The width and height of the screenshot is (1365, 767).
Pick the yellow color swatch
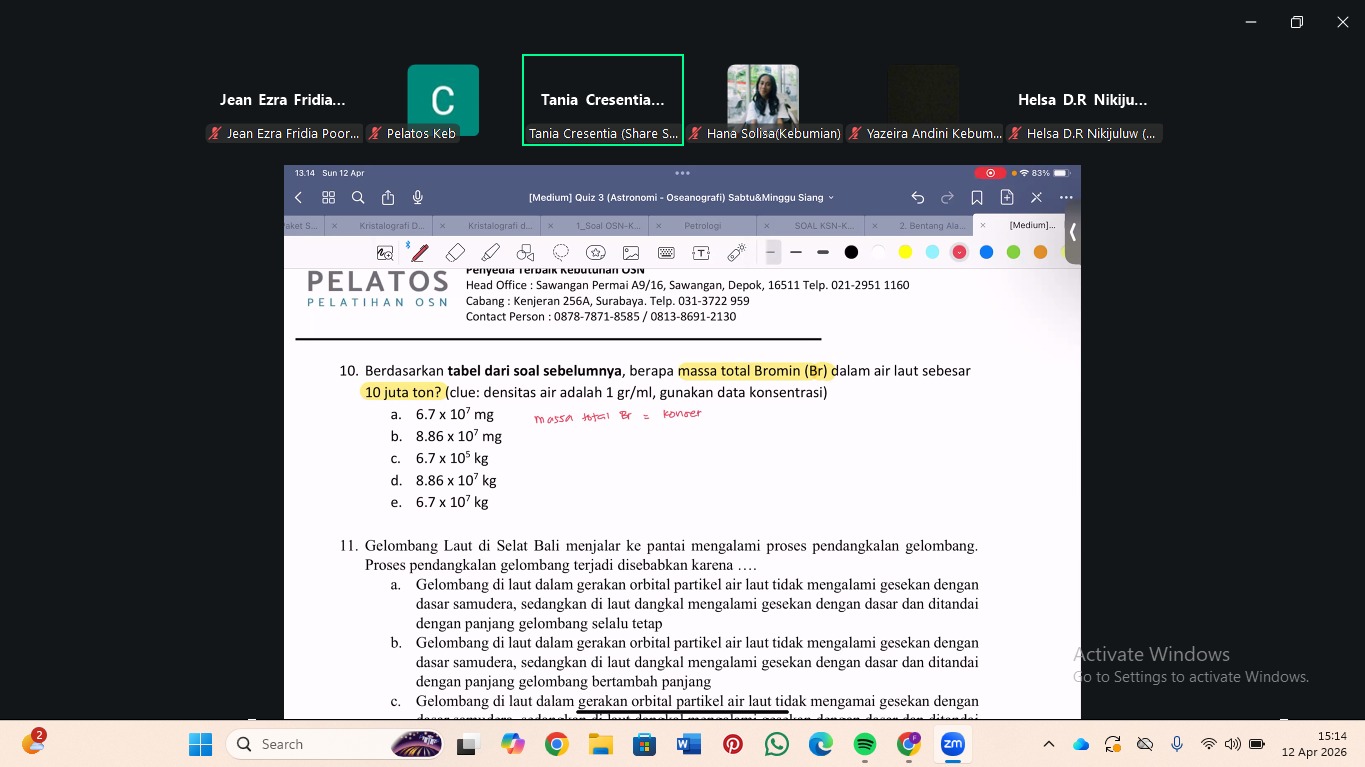coord(905,253)
